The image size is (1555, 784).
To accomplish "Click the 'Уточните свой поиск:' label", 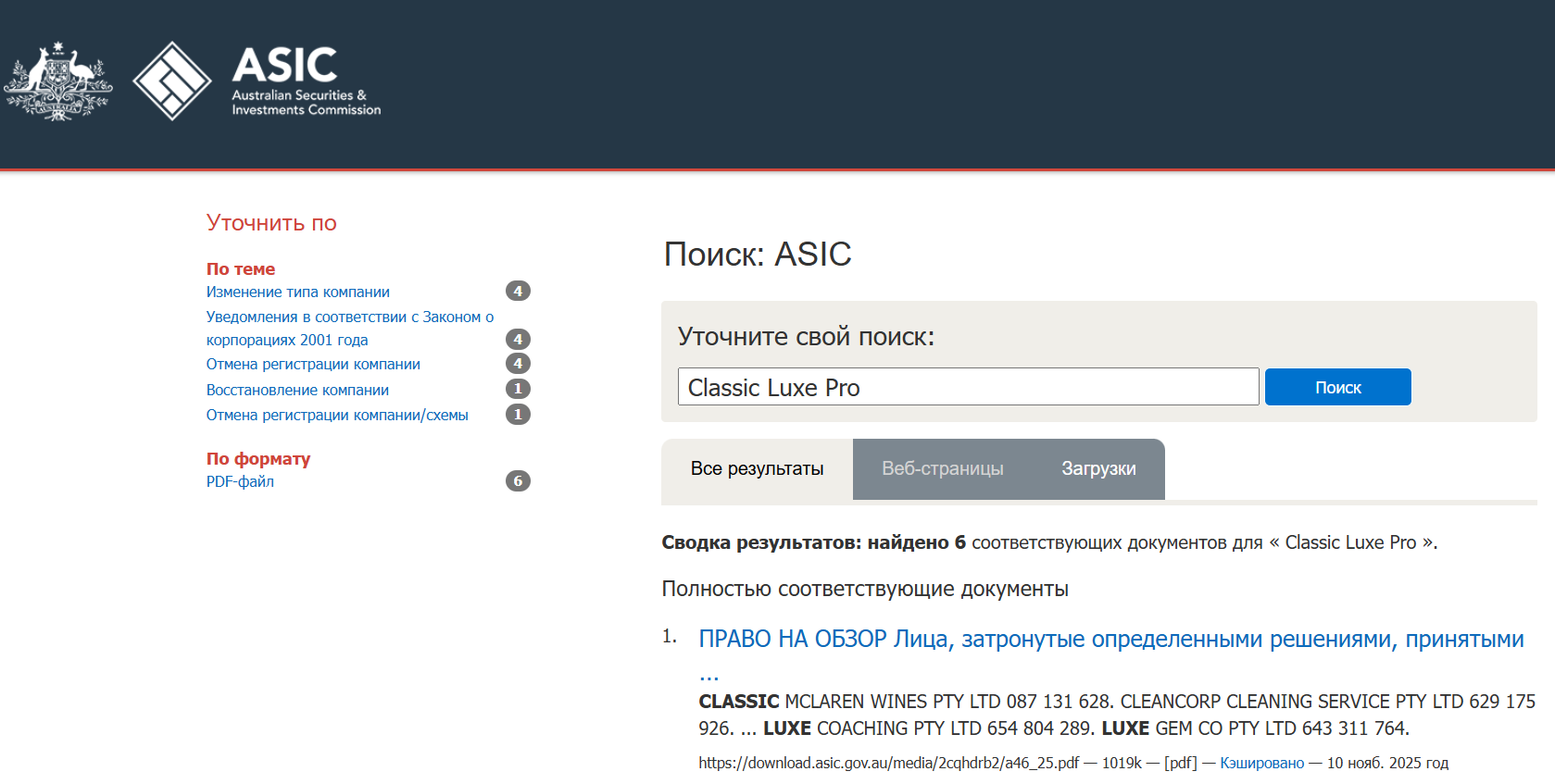I will tap(806, 336).
